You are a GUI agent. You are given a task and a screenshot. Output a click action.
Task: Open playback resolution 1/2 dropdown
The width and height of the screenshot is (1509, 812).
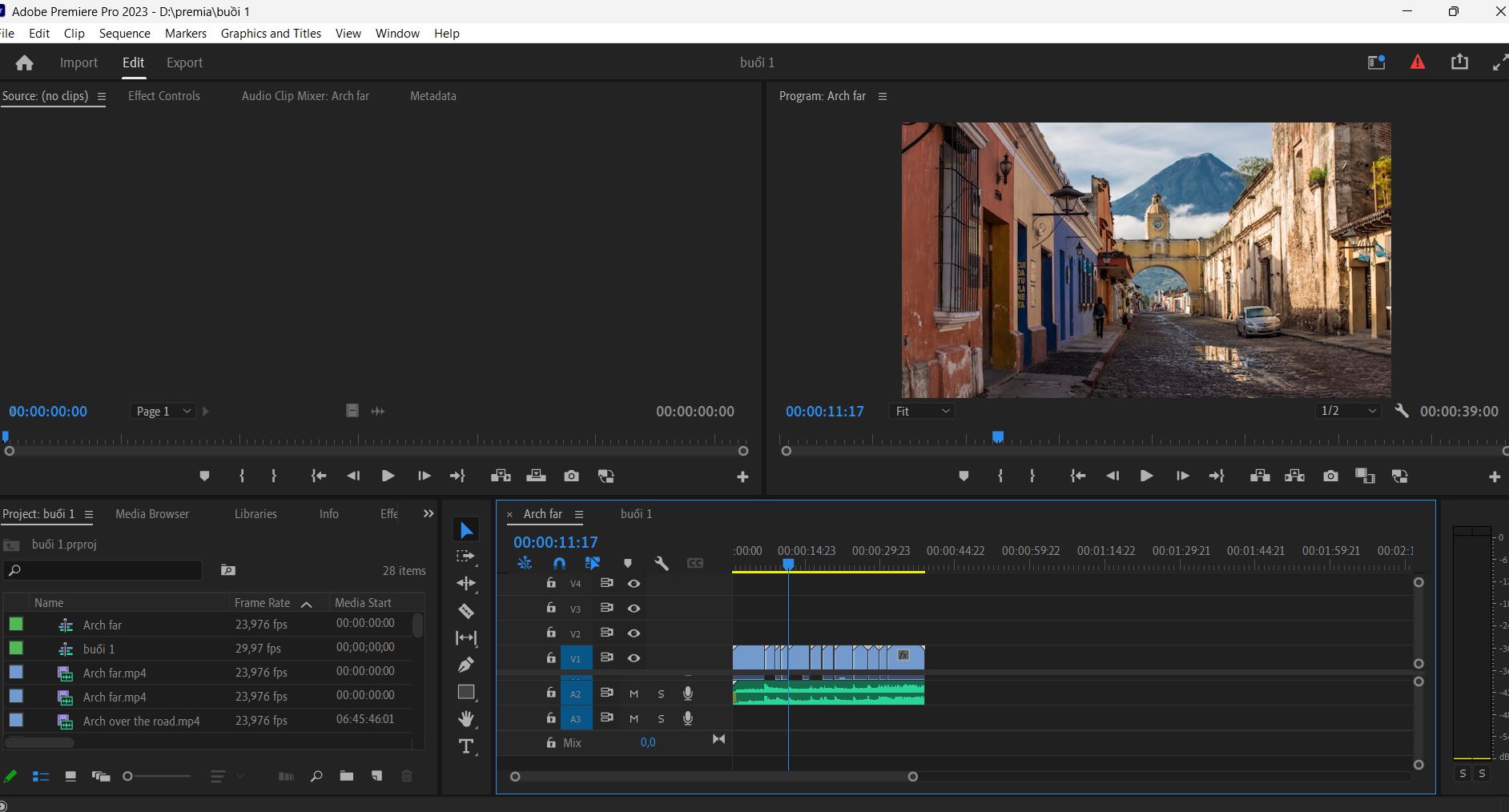click(1348, 411)
